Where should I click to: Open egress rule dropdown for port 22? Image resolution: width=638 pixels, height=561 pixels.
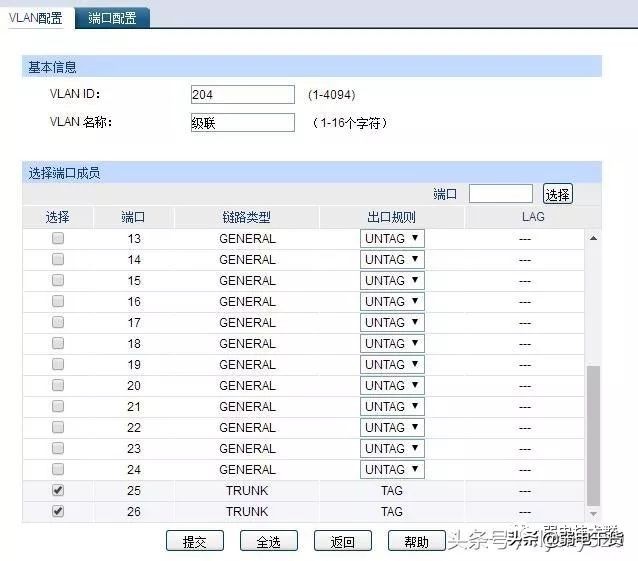coord(392,428)
